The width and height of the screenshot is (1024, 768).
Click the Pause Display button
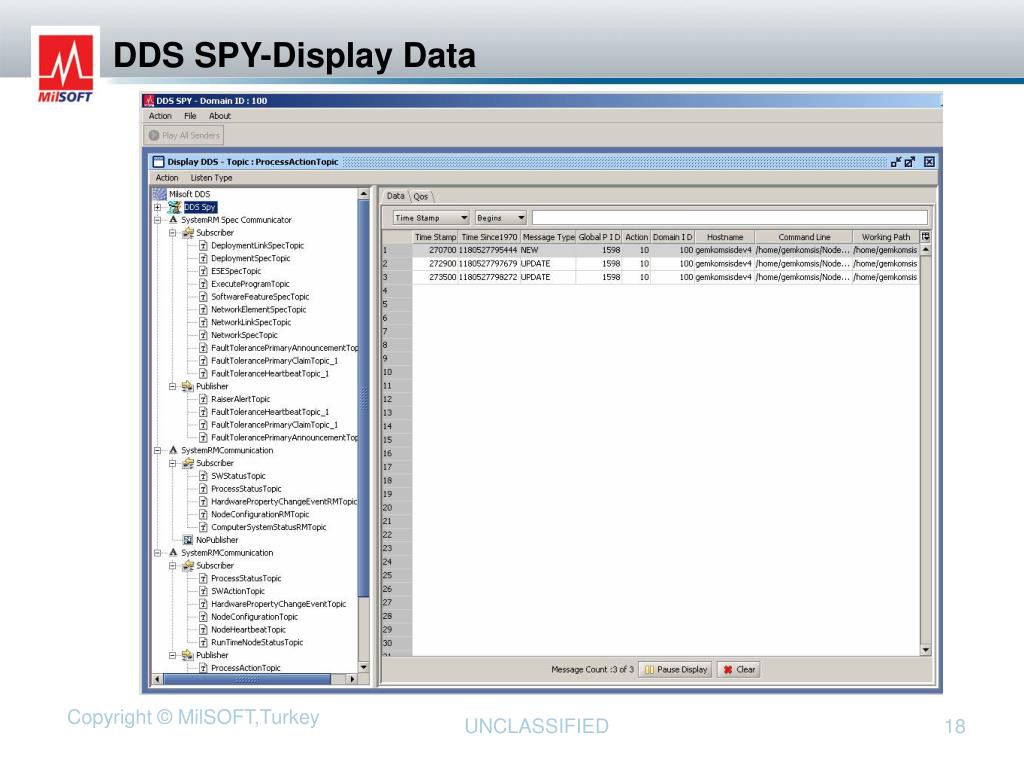[x=675, y=669]
